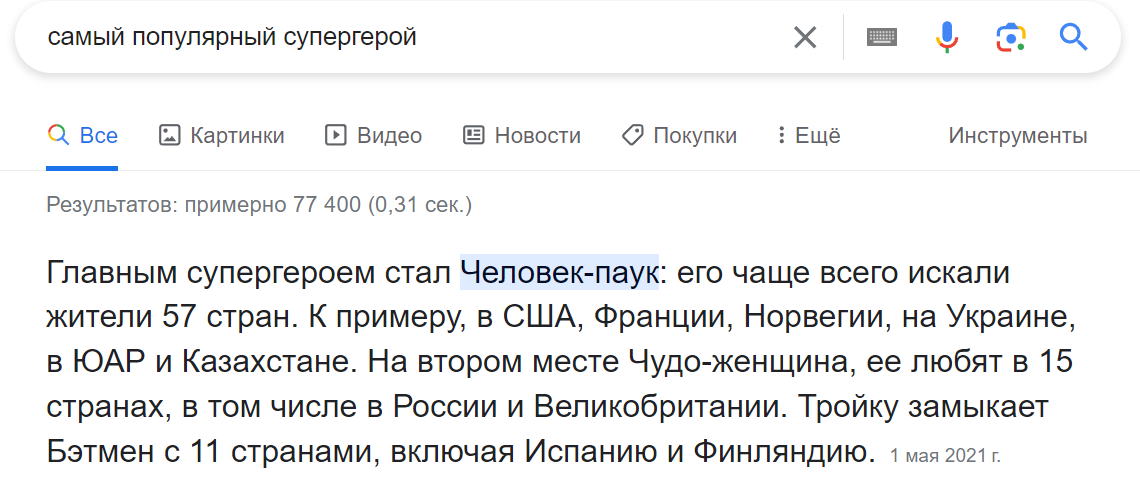
Task: Click the newspaper icon beside Новости
Action: point(473,135)
